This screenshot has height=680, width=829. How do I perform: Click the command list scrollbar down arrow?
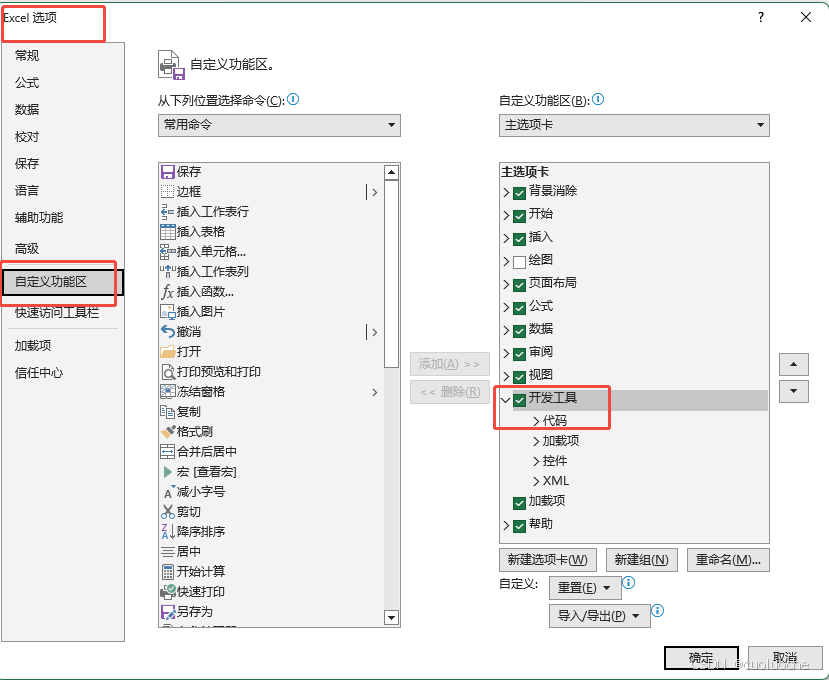click(x=391, y=618)
